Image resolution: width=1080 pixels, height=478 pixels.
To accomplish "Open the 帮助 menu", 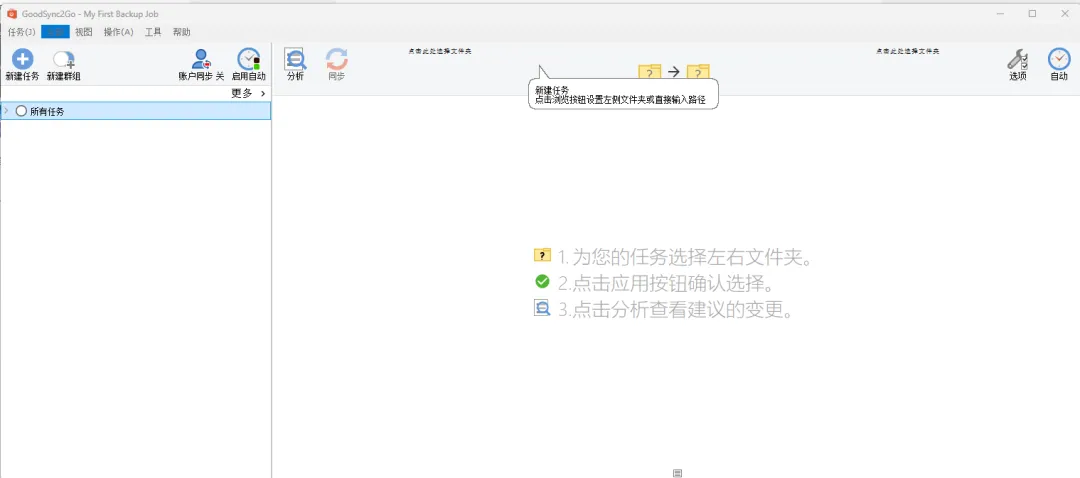I will coord(182,32).
